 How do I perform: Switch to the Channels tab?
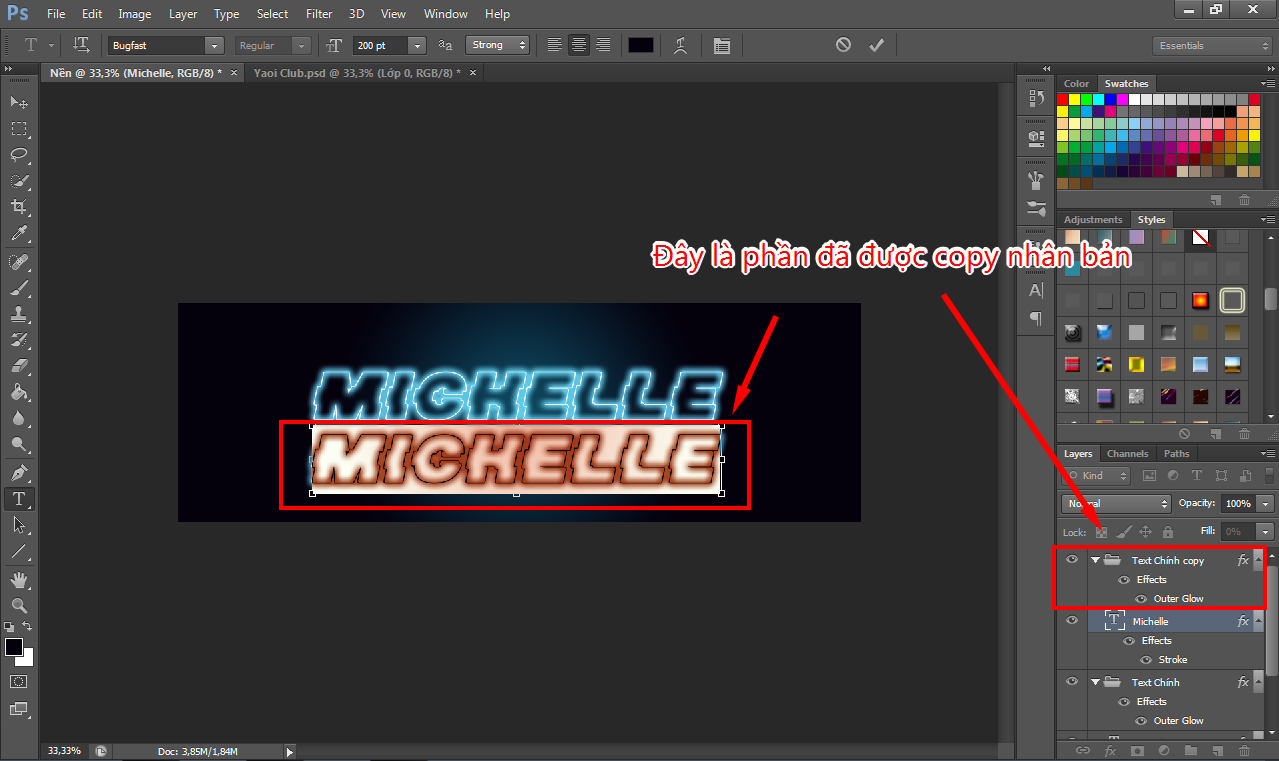tap(1127, 454)
